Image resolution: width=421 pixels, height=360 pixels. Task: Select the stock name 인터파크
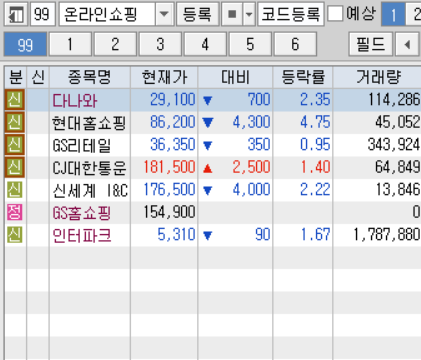click(x=82, y=236)
